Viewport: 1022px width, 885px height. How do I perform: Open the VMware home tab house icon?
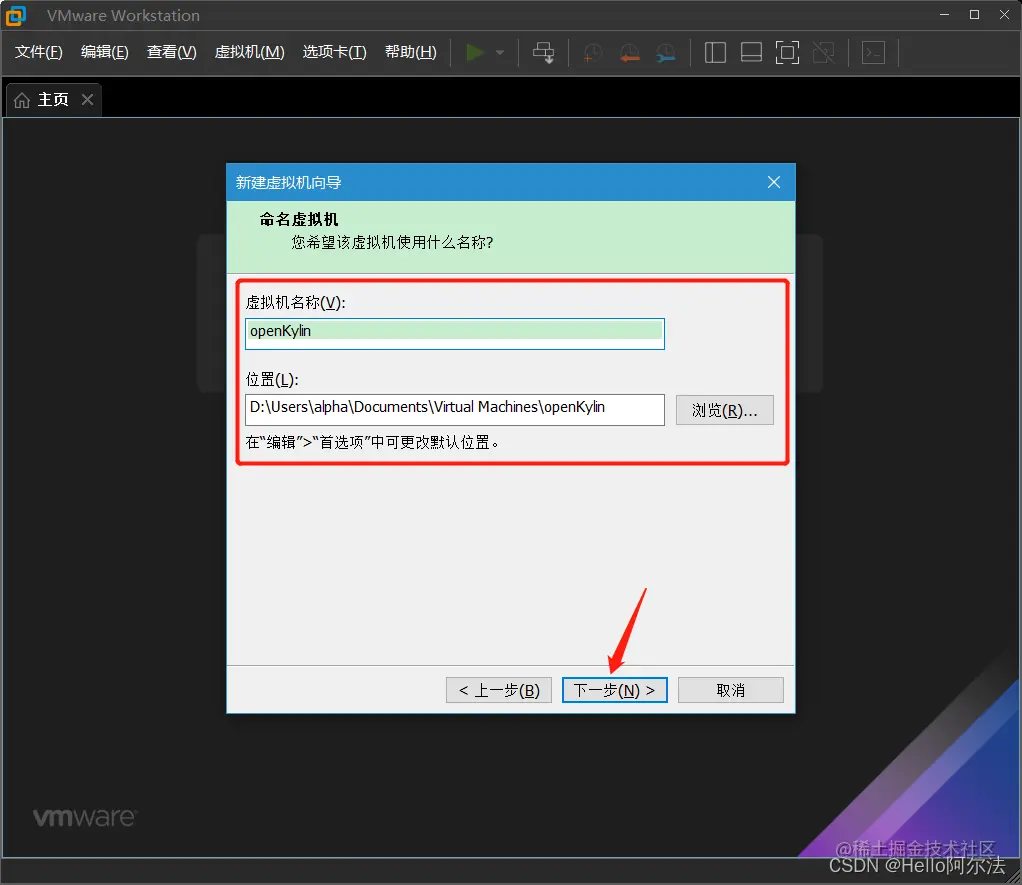pyautogui.click(x=21, y=99)
